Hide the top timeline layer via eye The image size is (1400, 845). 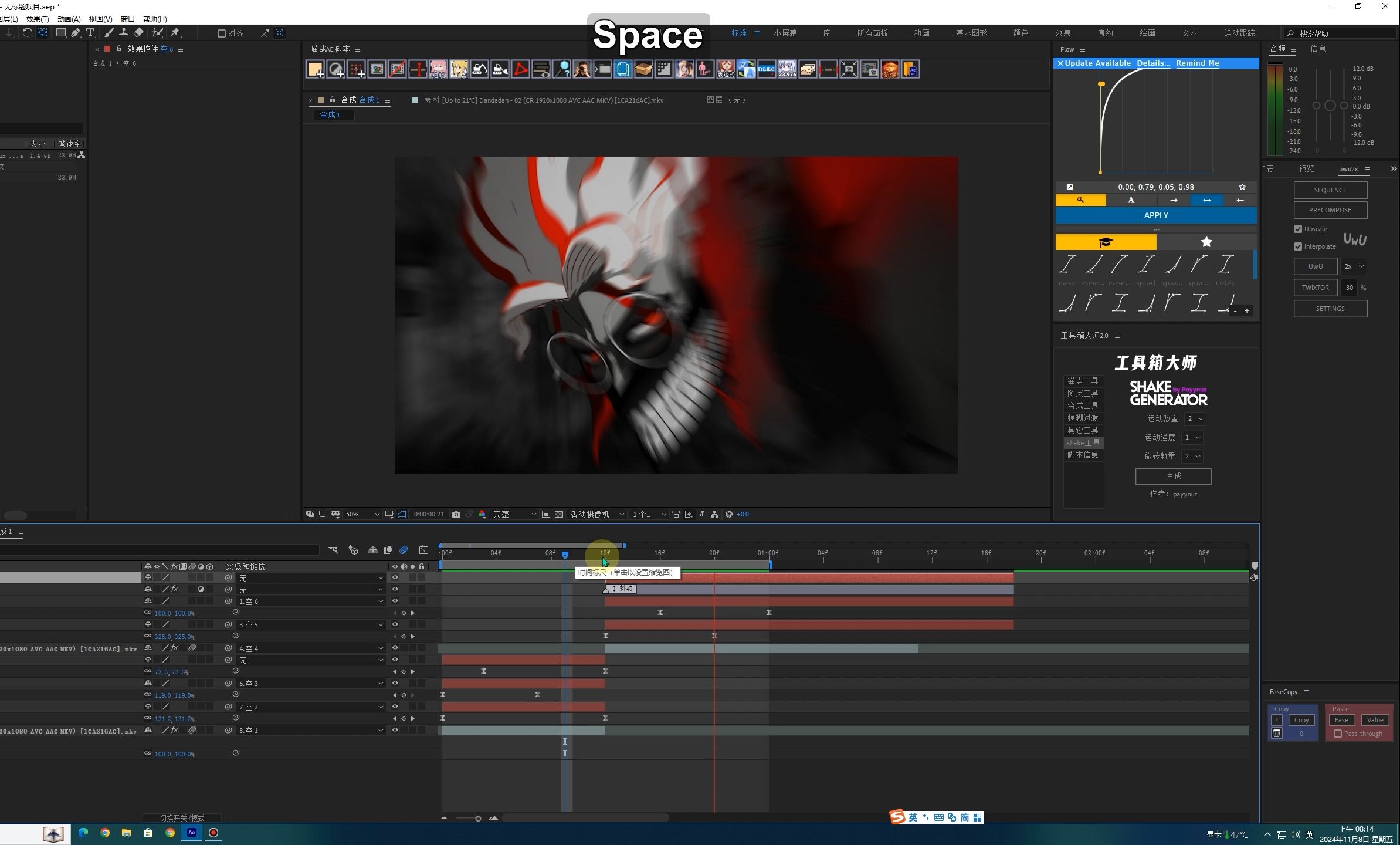(395, 577)
